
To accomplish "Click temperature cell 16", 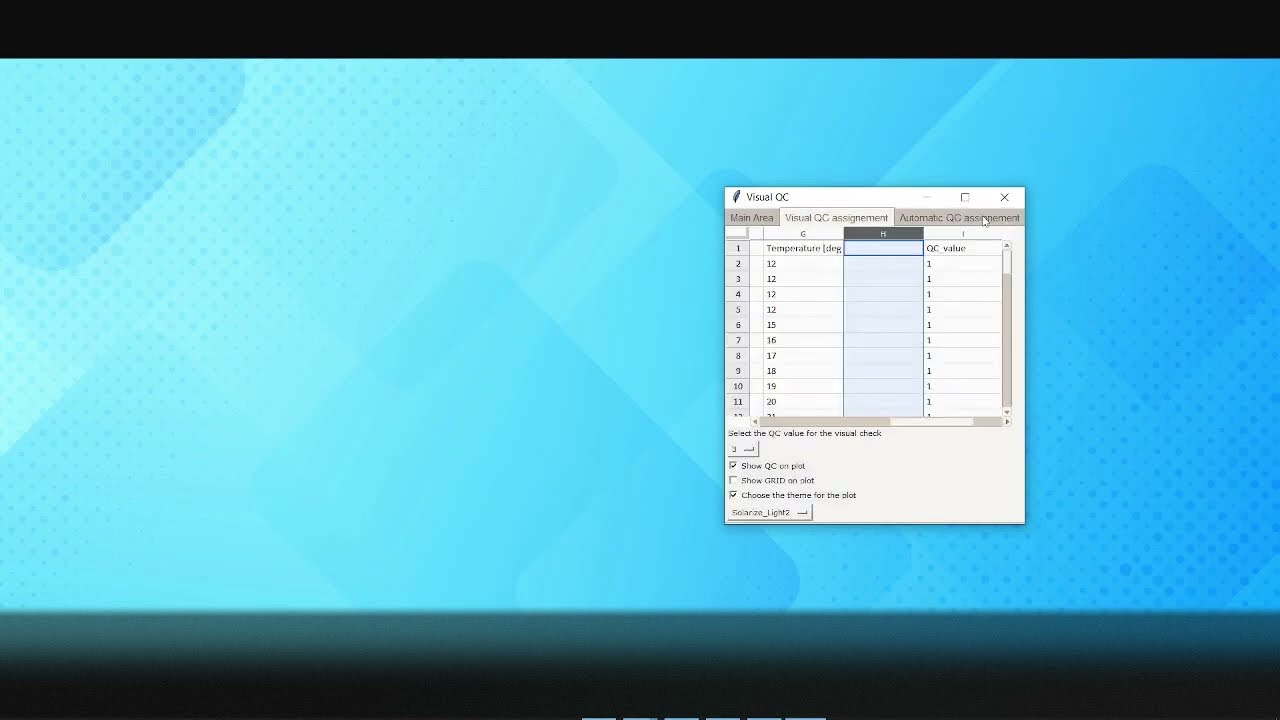I will coord(803,340).
